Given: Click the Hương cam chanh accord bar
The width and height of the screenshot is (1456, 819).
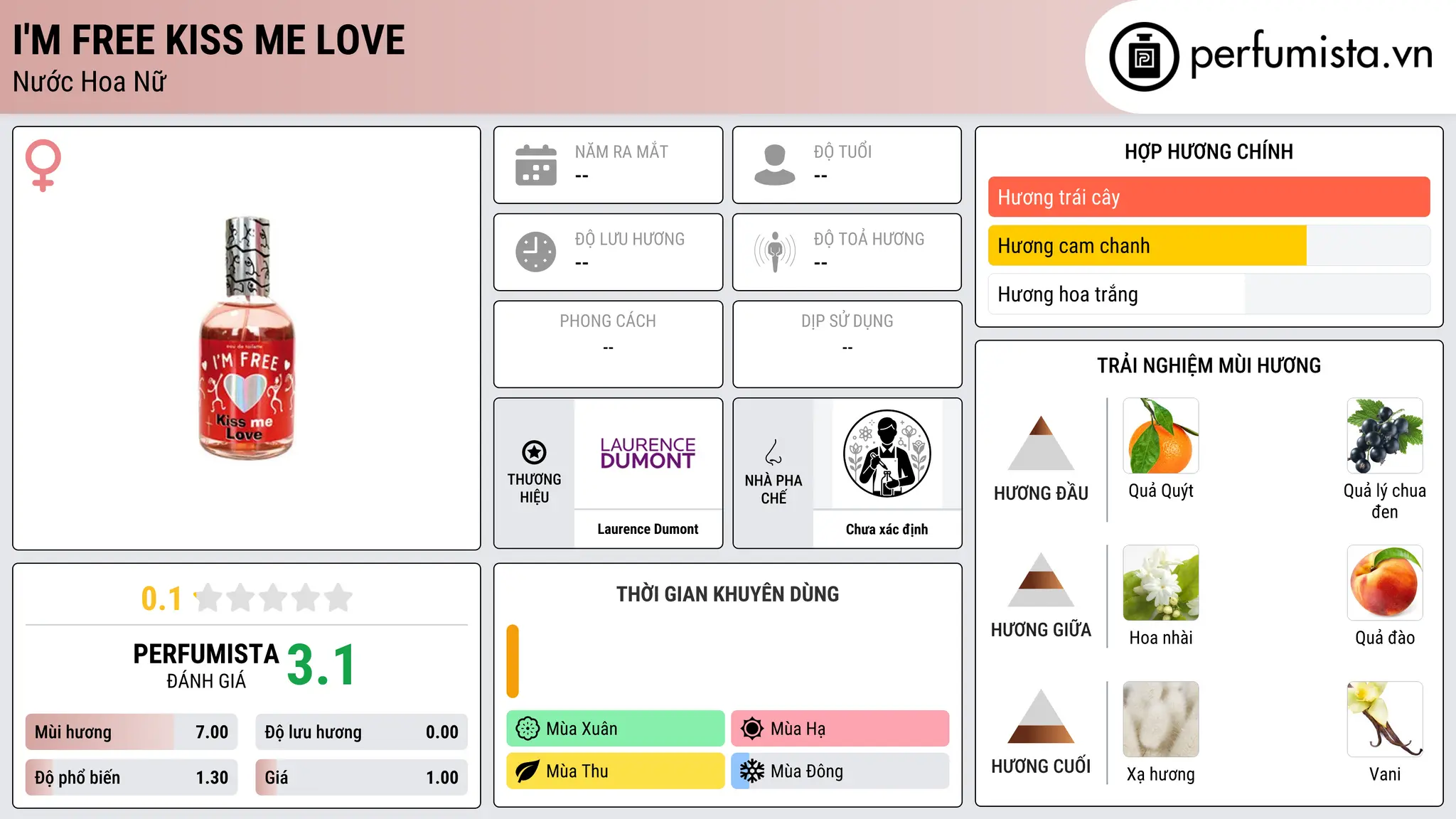Looking at the screenshot, I should pyautogui.click(x=1209, y=246).
